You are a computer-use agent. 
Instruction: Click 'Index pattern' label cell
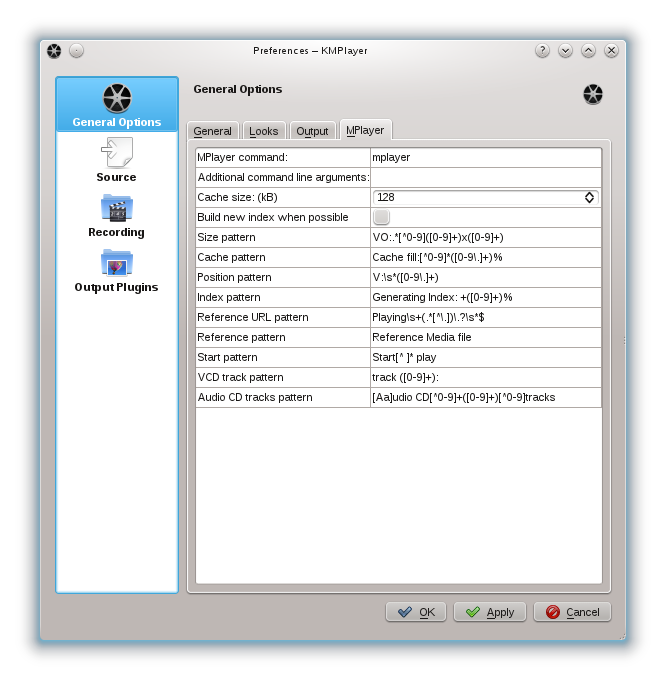pos(283,297)
